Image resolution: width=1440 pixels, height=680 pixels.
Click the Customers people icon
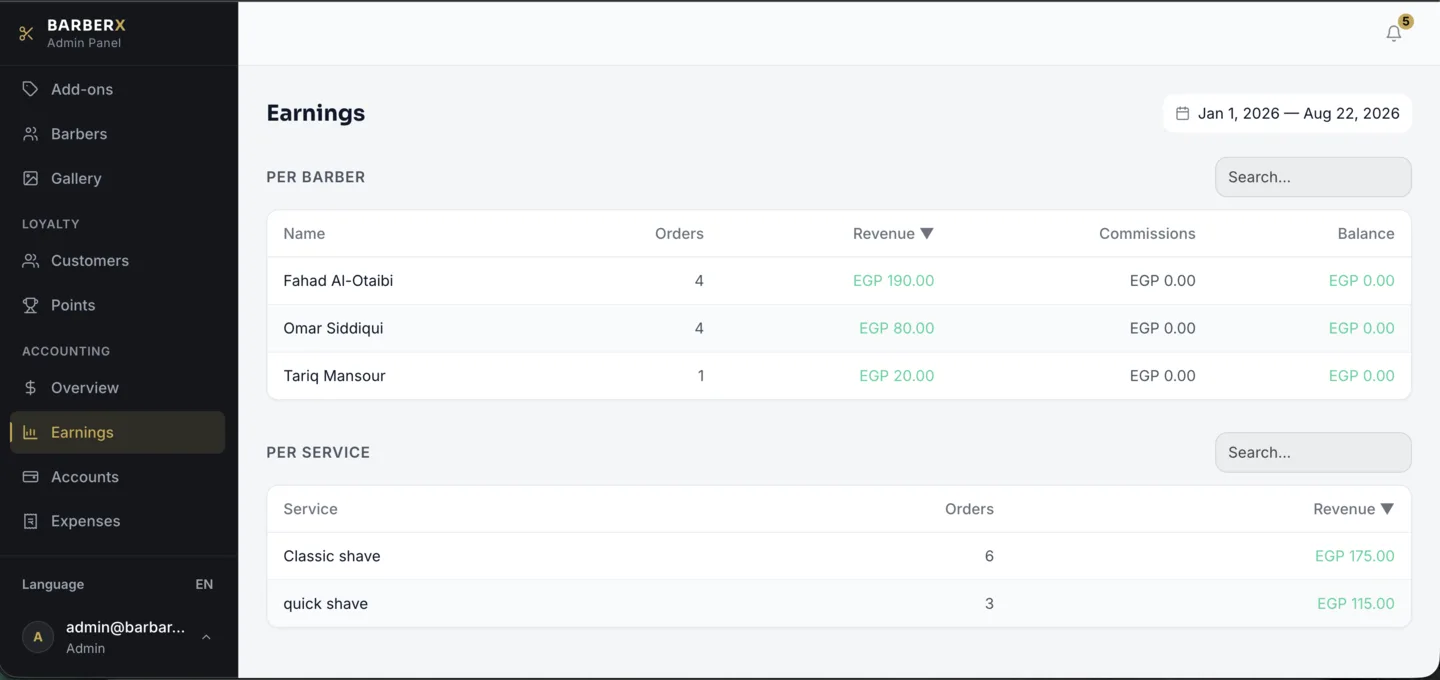(x=30, y=261)
